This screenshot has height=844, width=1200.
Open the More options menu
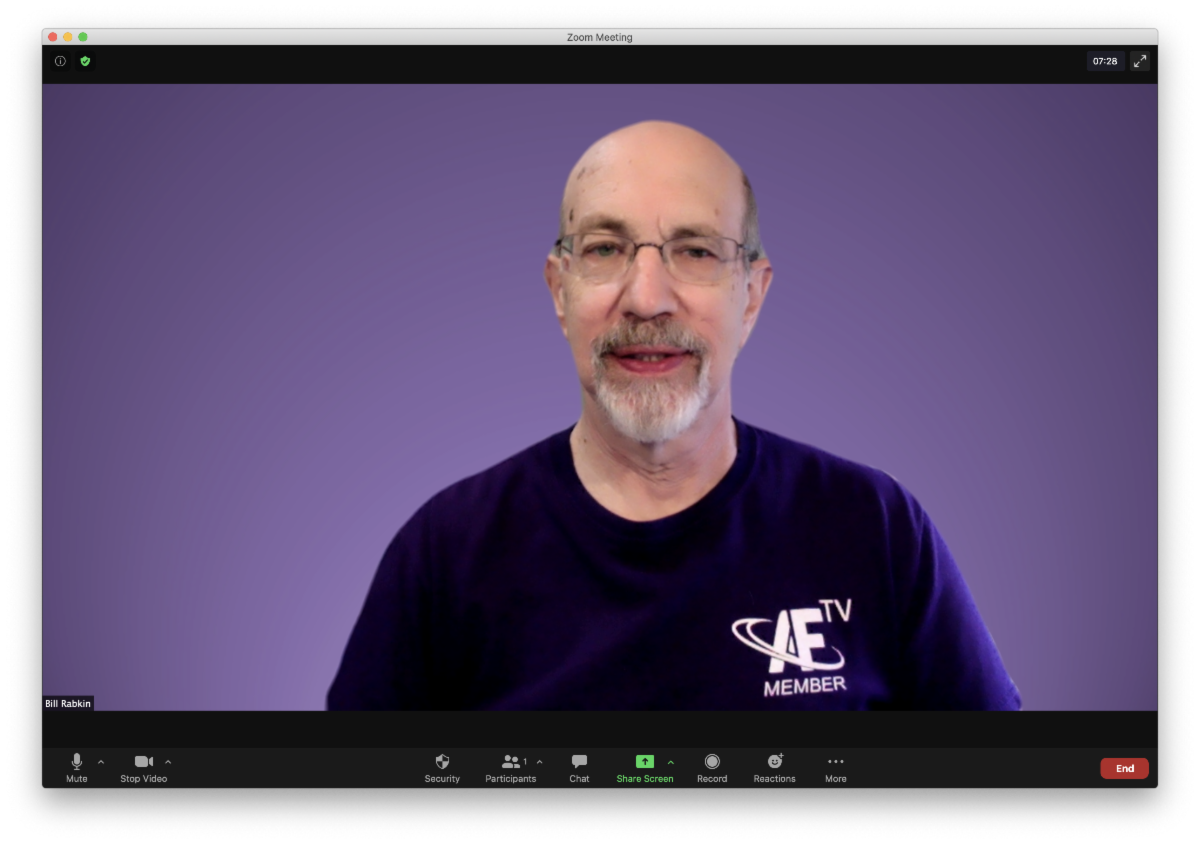(x=836, y=768)
